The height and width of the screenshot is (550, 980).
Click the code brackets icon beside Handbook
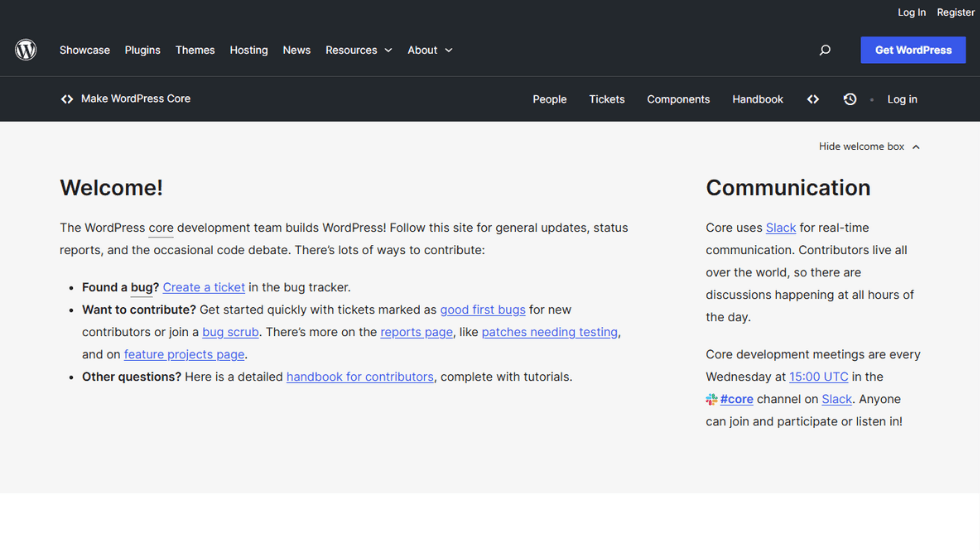812,99
